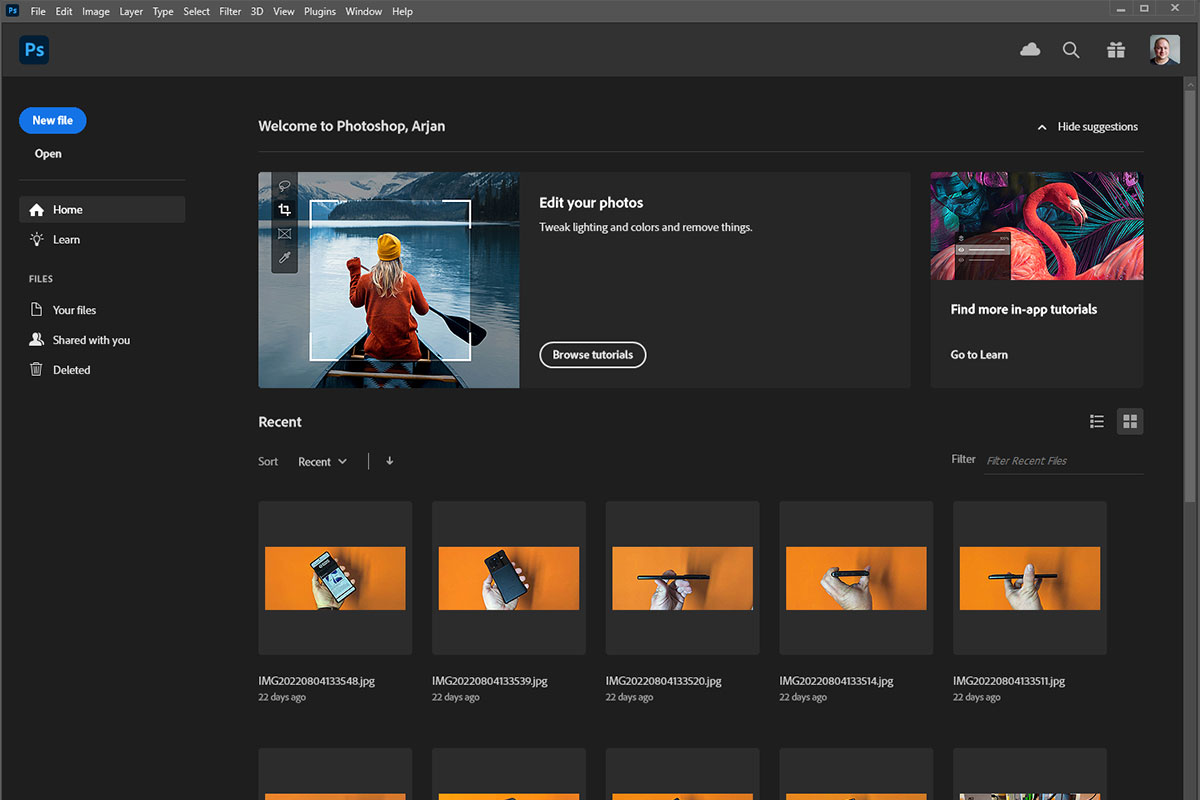
Task: Open the Creative Cloud sync status icon
Action: [x=1030, y=50]
